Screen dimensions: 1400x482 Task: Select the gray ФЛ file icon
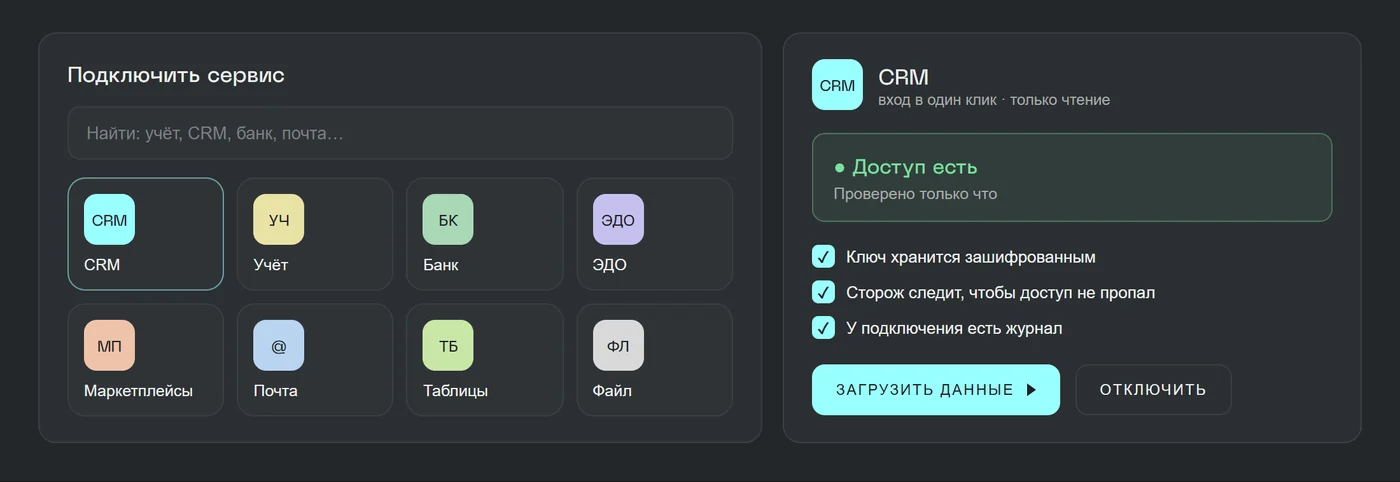[x=618, y=346]
